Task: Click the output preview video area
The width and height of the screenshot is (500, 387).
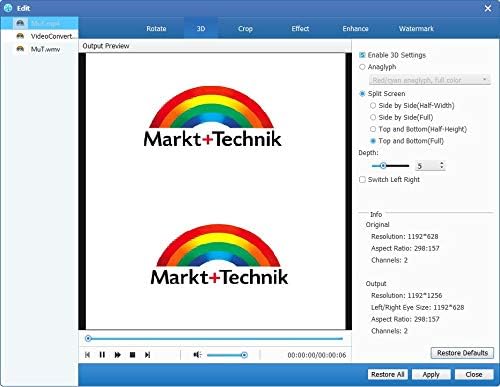Action: pyautogui.click(x=215, y=191)
